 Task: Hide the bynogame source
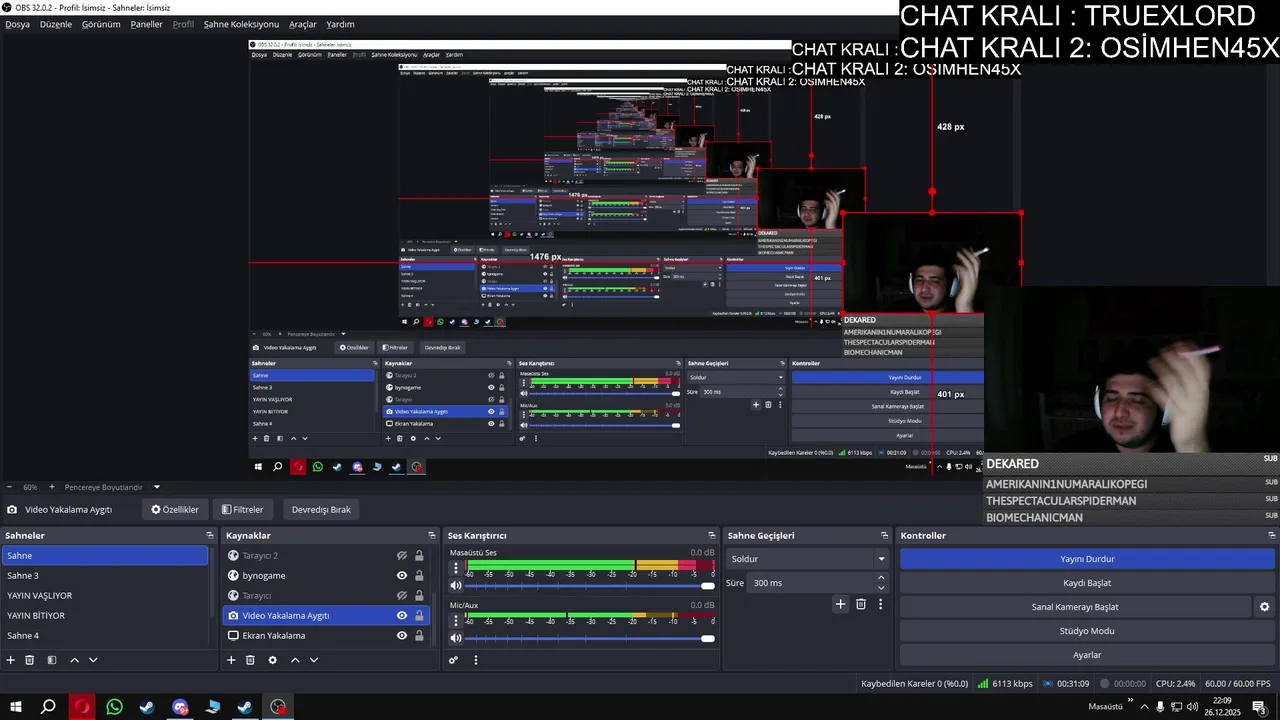tap(402, 576)
